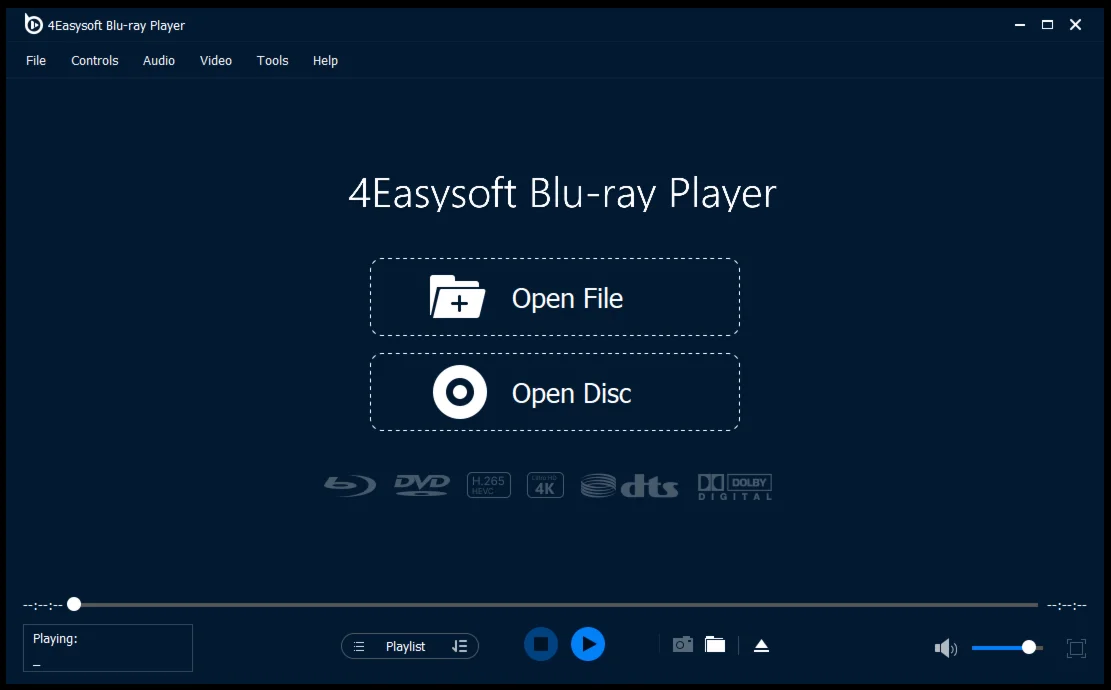Open the Tools menu

tap(272, 61)
